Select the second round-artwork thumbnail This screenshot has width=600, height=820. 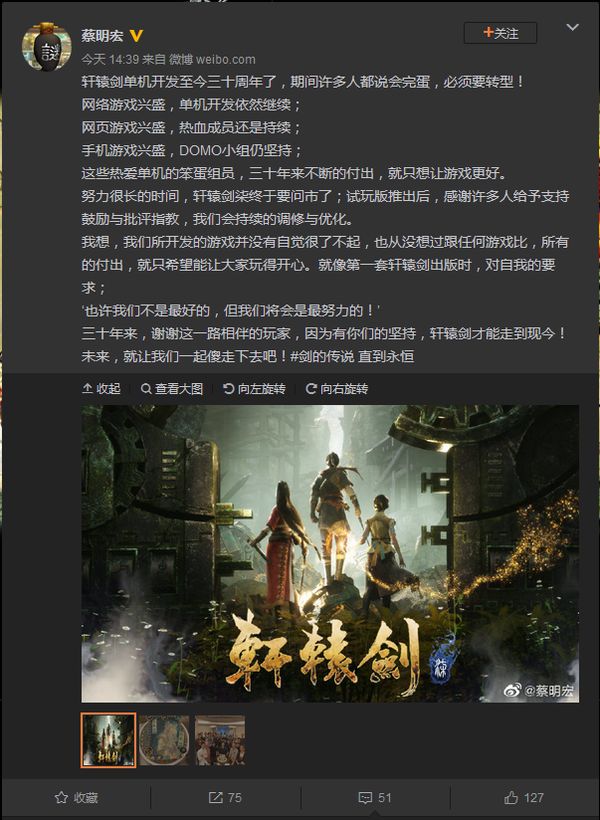coord(164,740)
